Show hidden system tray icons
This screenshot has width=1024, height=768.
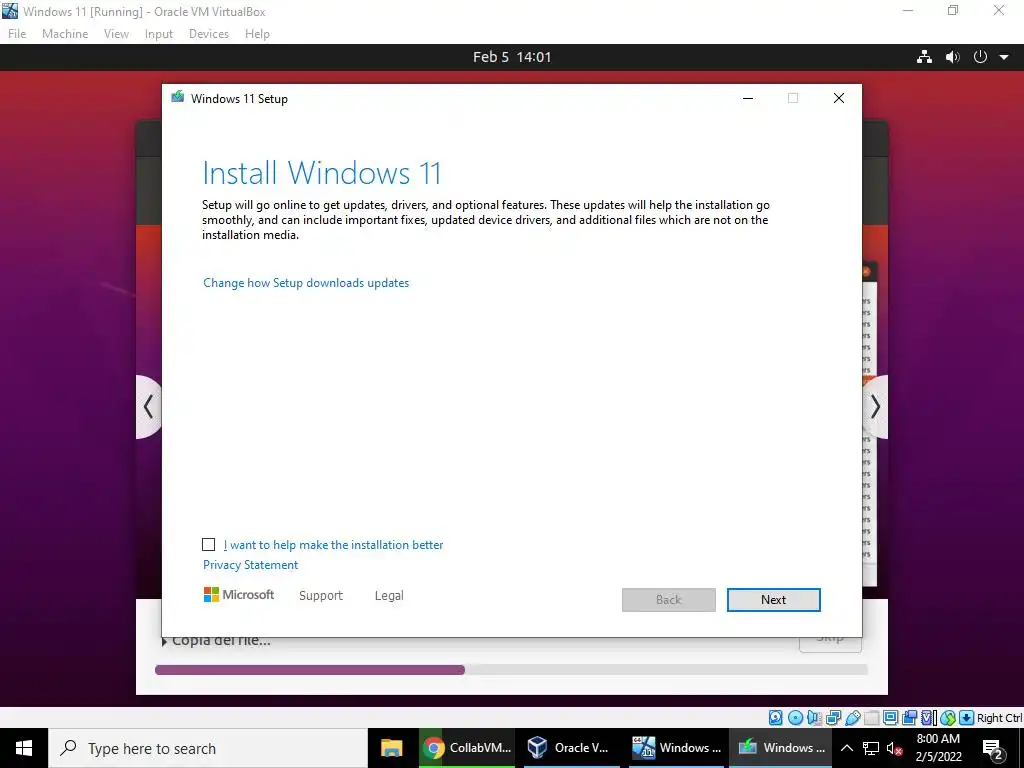tap(846, 748)
